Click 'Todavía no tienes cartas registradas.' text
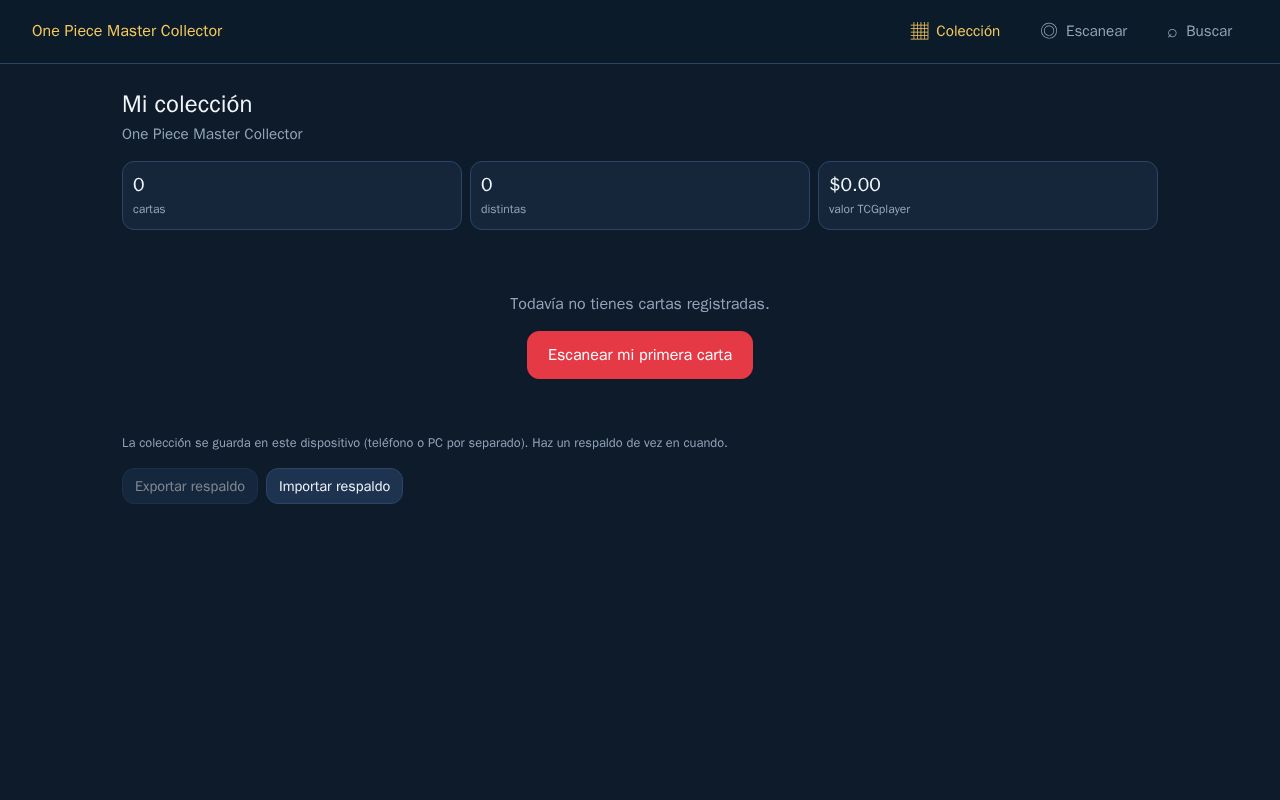 [x=640, y=304]
